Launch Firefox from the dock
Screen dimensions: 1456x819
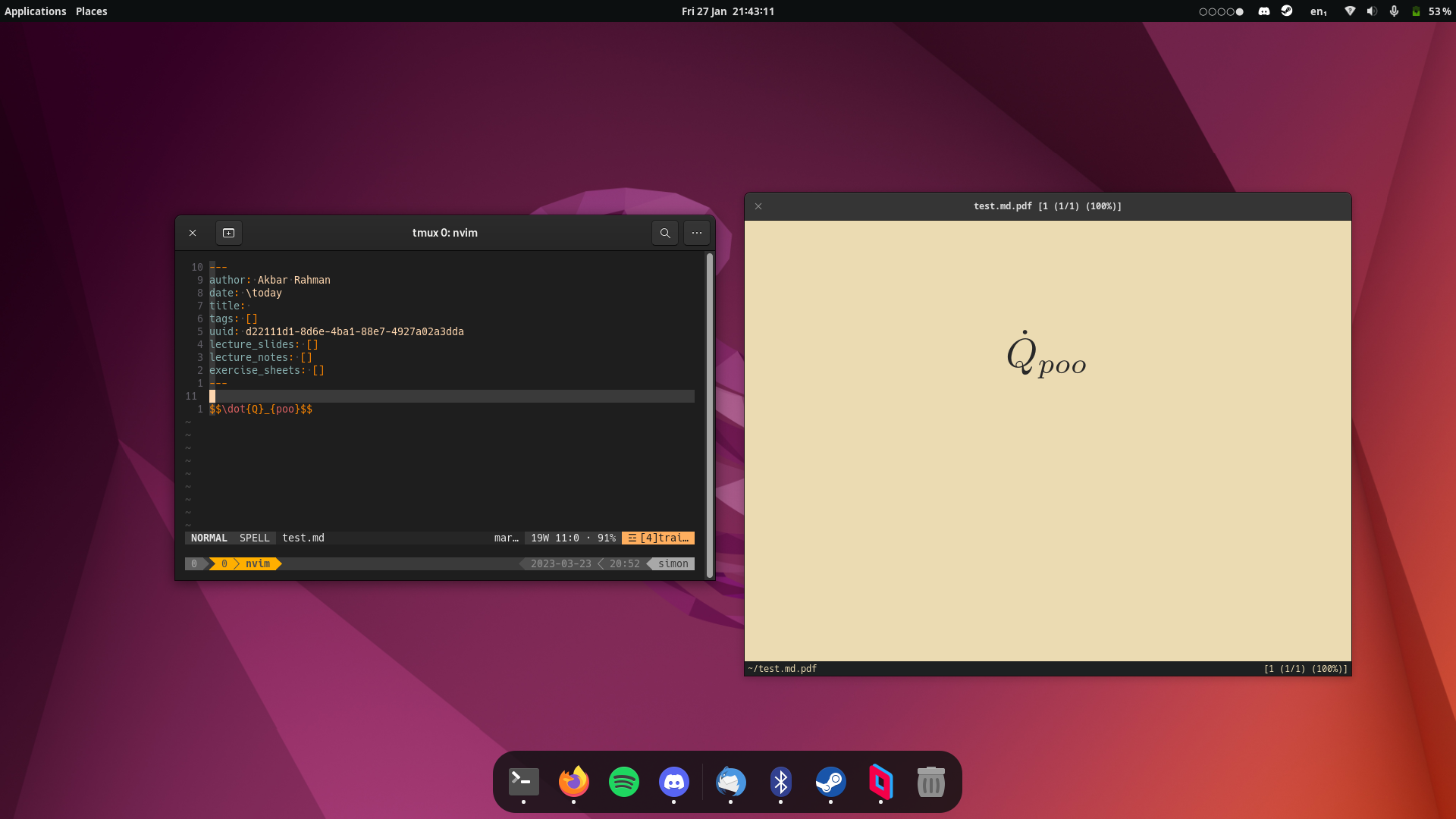click(x=573, y=782)
